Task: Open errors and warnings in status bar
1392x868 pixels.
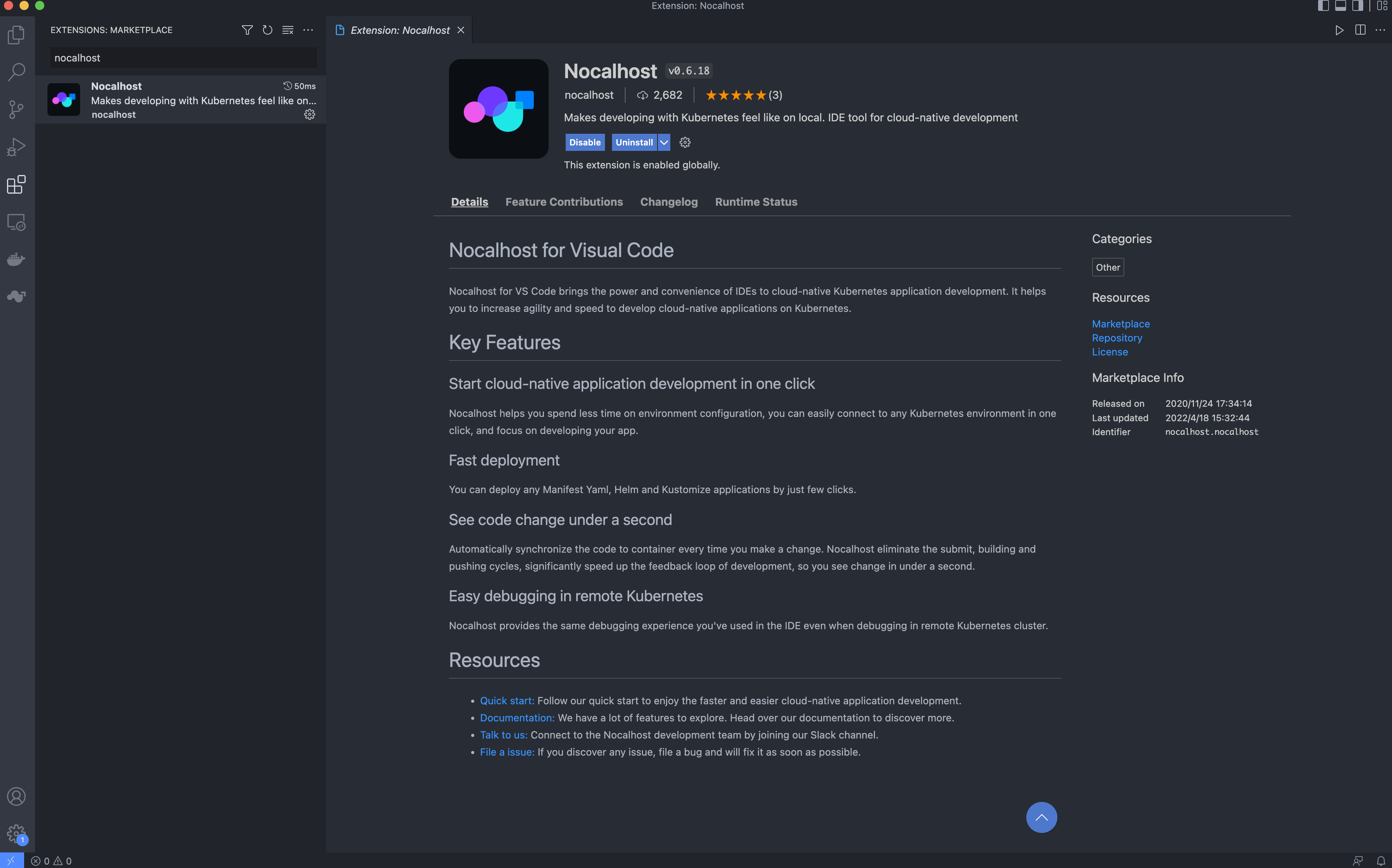Action: click(51, 861)
